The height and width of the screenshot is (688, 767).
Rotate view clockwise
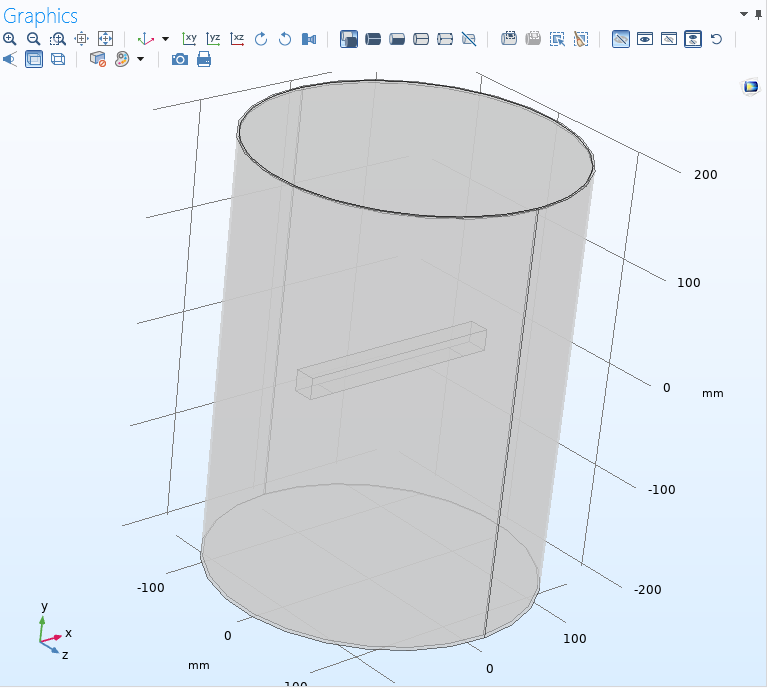pos(261,39)
